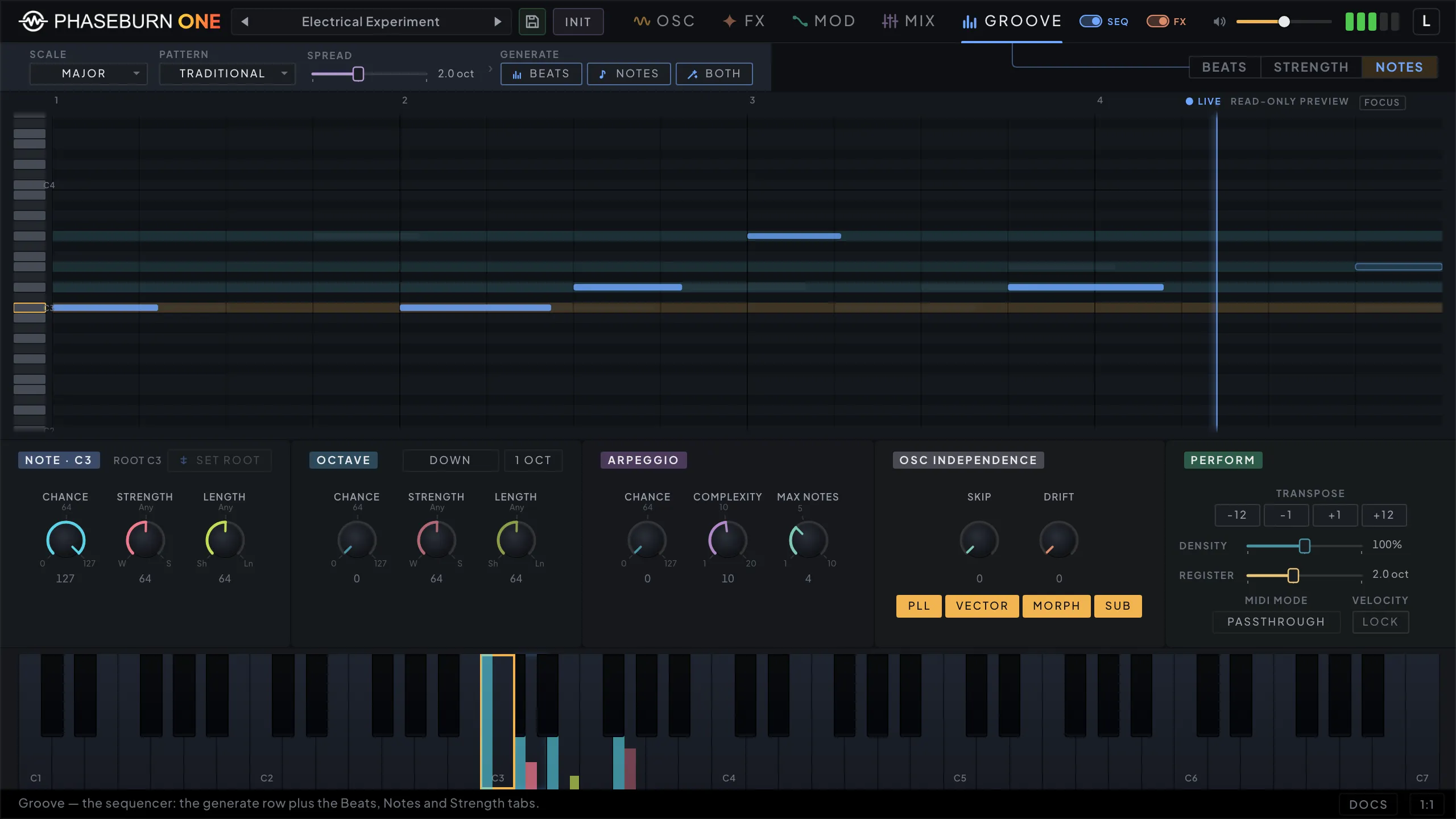Image resolution: width=1456 pixels, height=819 pixels.
Task: Select the highlighted C3 piano key
Action: click(498, 721)
